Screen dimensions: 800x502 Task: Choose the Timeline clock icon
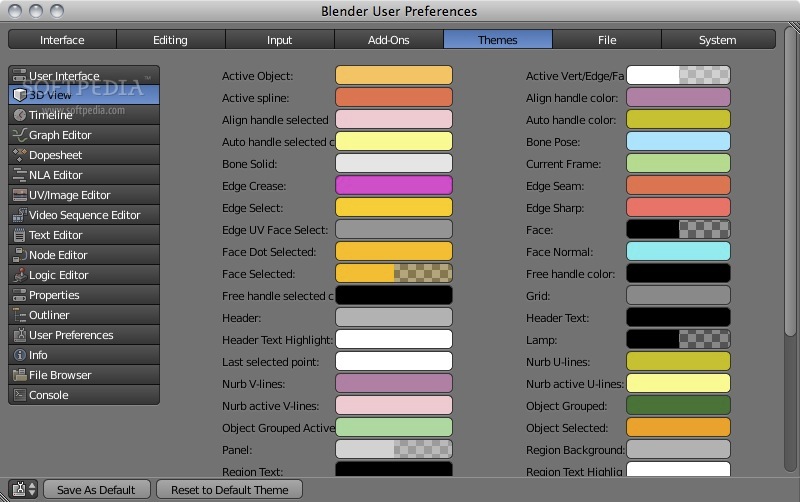(19, 115)
